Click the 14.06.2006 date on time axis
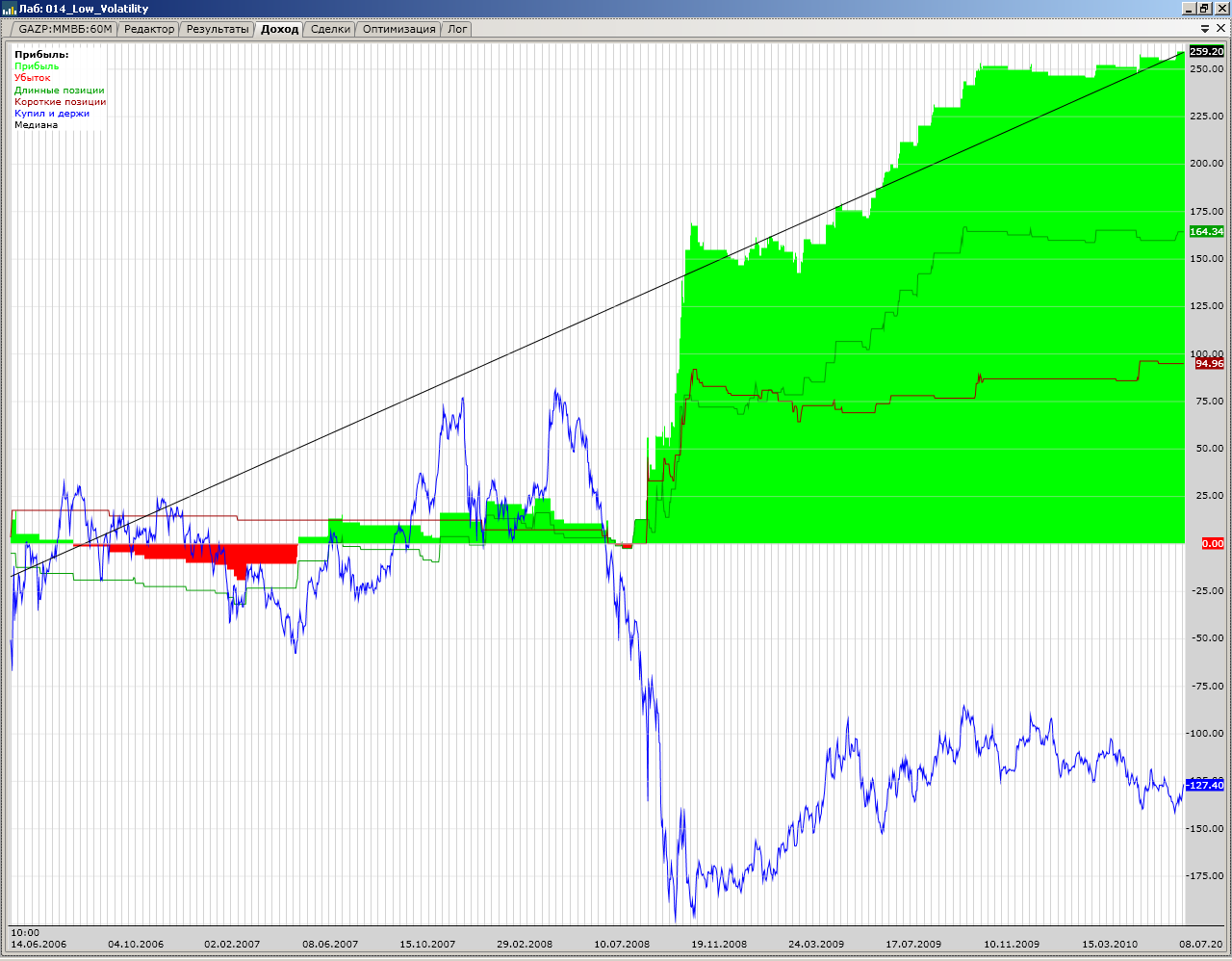 (x=38, y=945)
